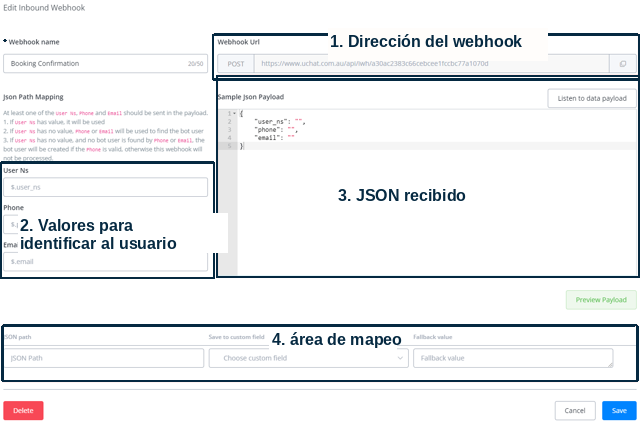Edit the Webhook name field
This screenshot has height=424, width=640.
coord(105,64)
